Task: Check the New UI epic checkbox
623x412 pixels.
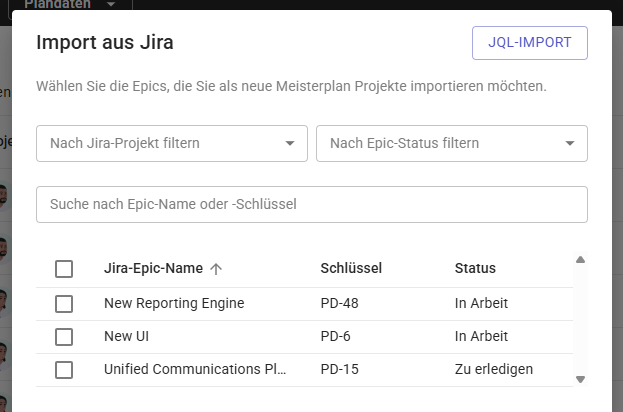Action: pyautogui.click(x=64, y=337)
